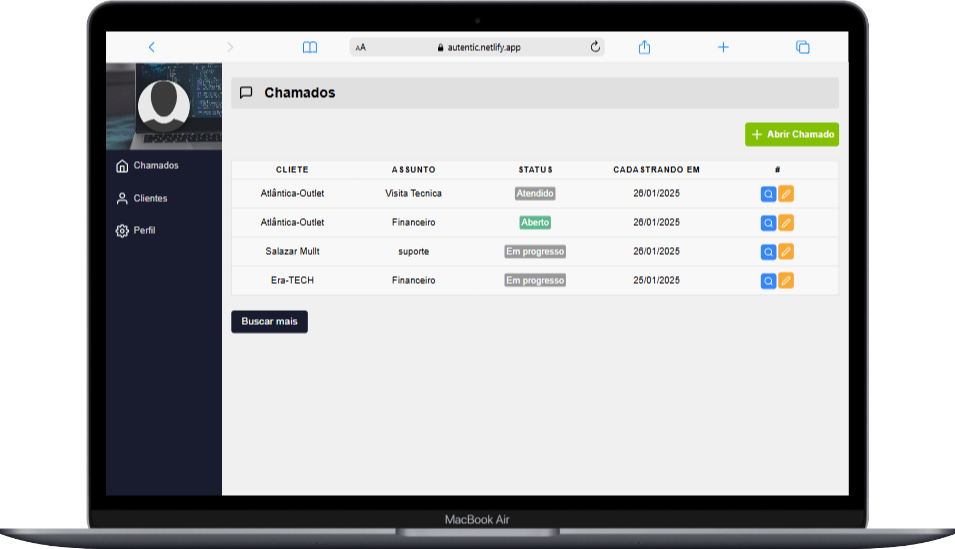This screenshot has width=955, height=549.
Task: Show the tab overview icon
Action: [x=803, y=47]
